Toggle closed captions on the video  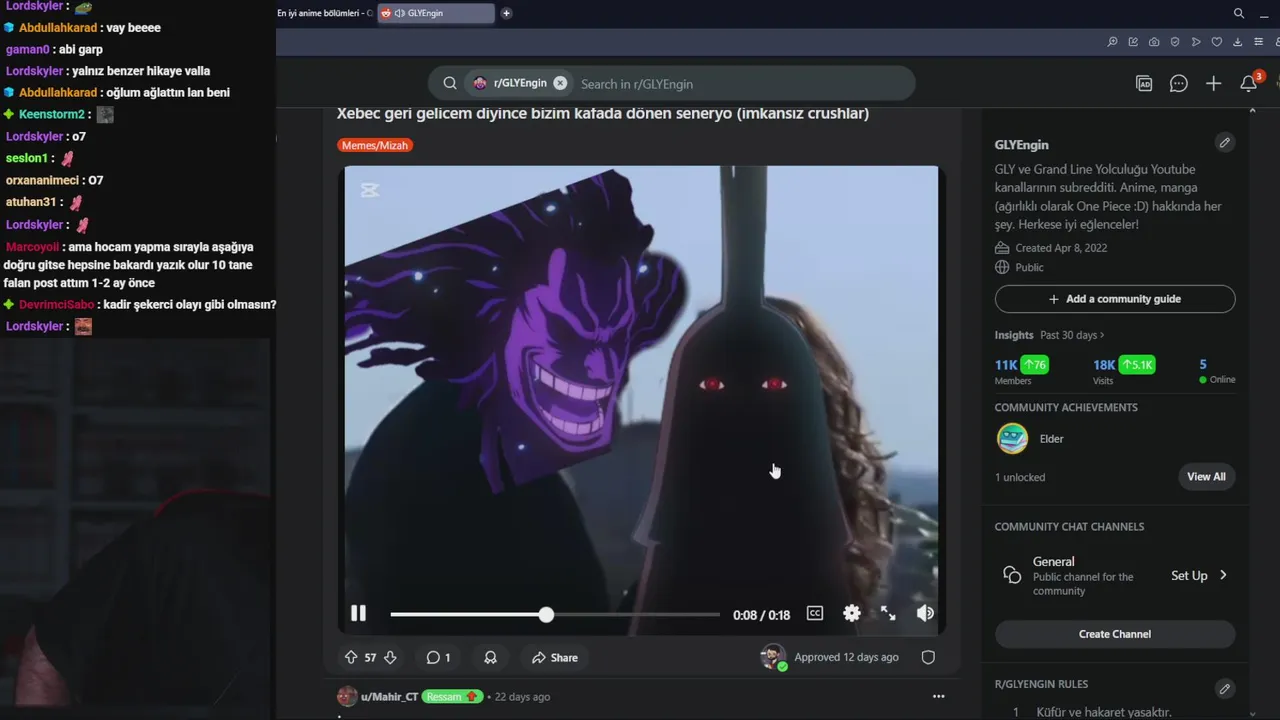point(815,613)
